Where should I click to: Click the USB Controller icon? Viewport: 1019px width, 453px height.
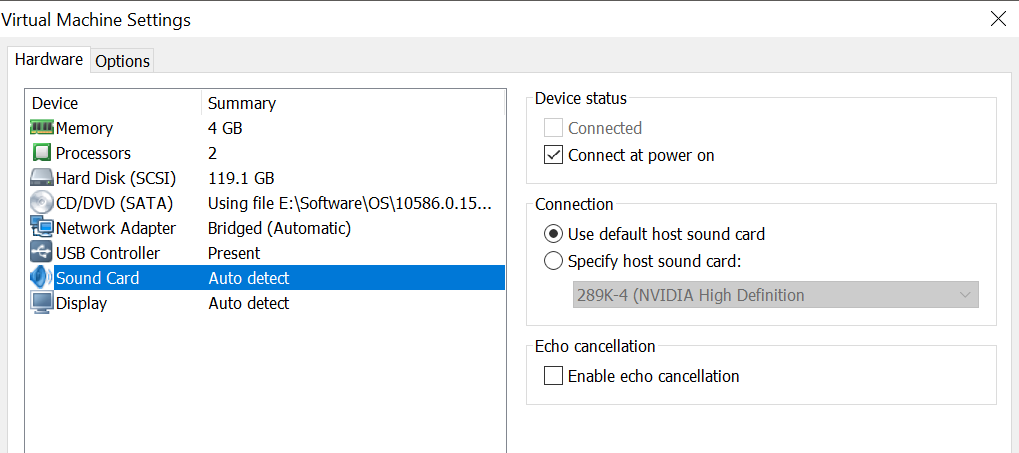pyautogui.click(x=41, y=253)
